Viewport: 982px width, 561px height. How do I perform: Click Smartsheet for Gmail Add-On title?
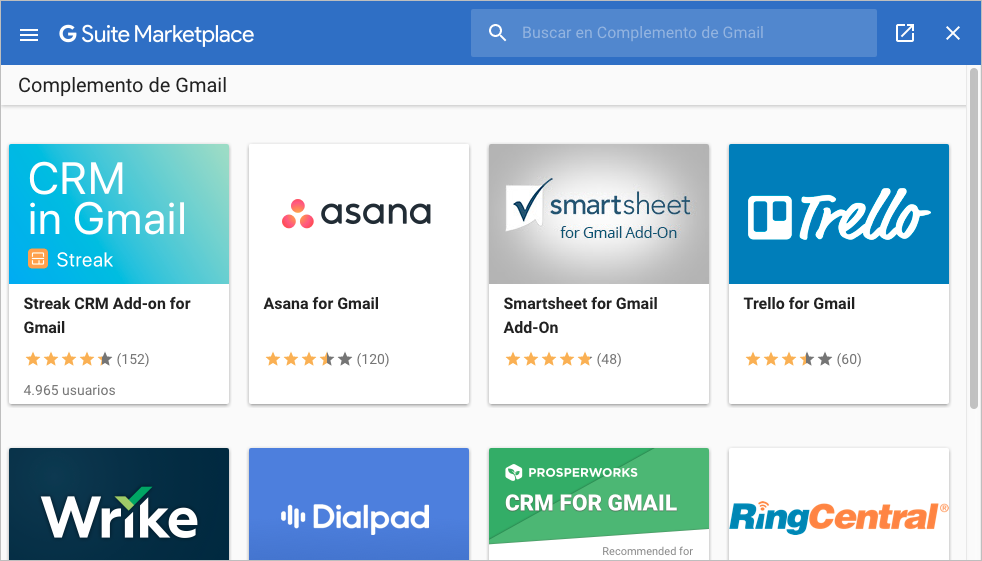(x=581, y=316)
